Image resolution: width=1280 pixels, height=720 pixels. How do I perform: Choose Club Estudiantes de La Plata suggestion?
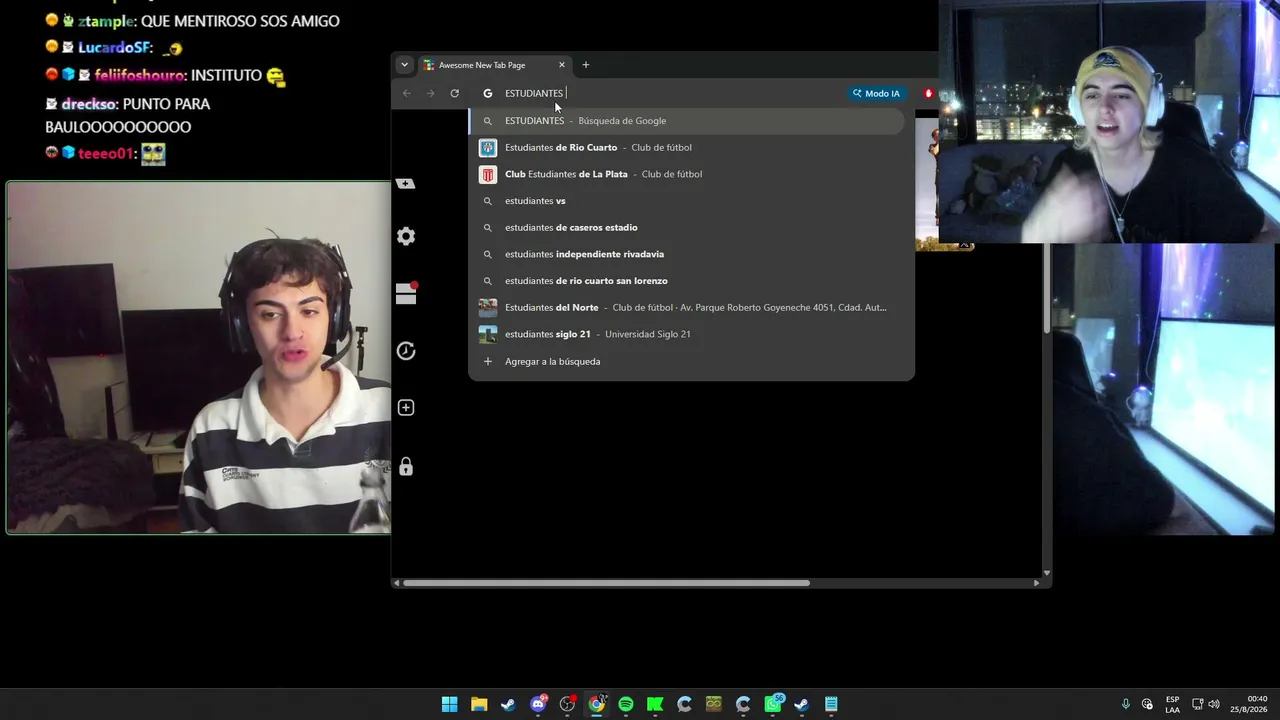coord(687,174)
